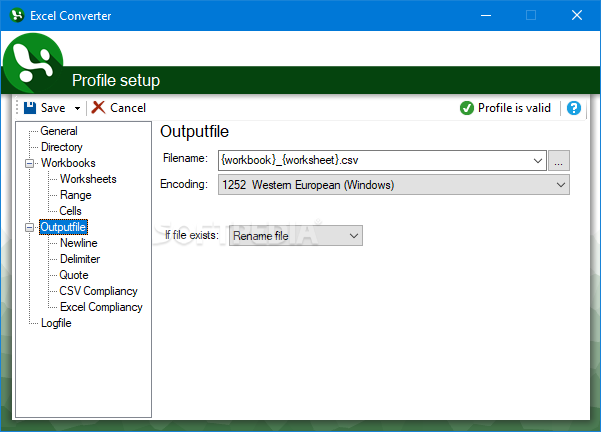The height and width of the screenshot is (432, 601).
Task: Click the green Profile is valid checkmark
Action: [466, 108]
